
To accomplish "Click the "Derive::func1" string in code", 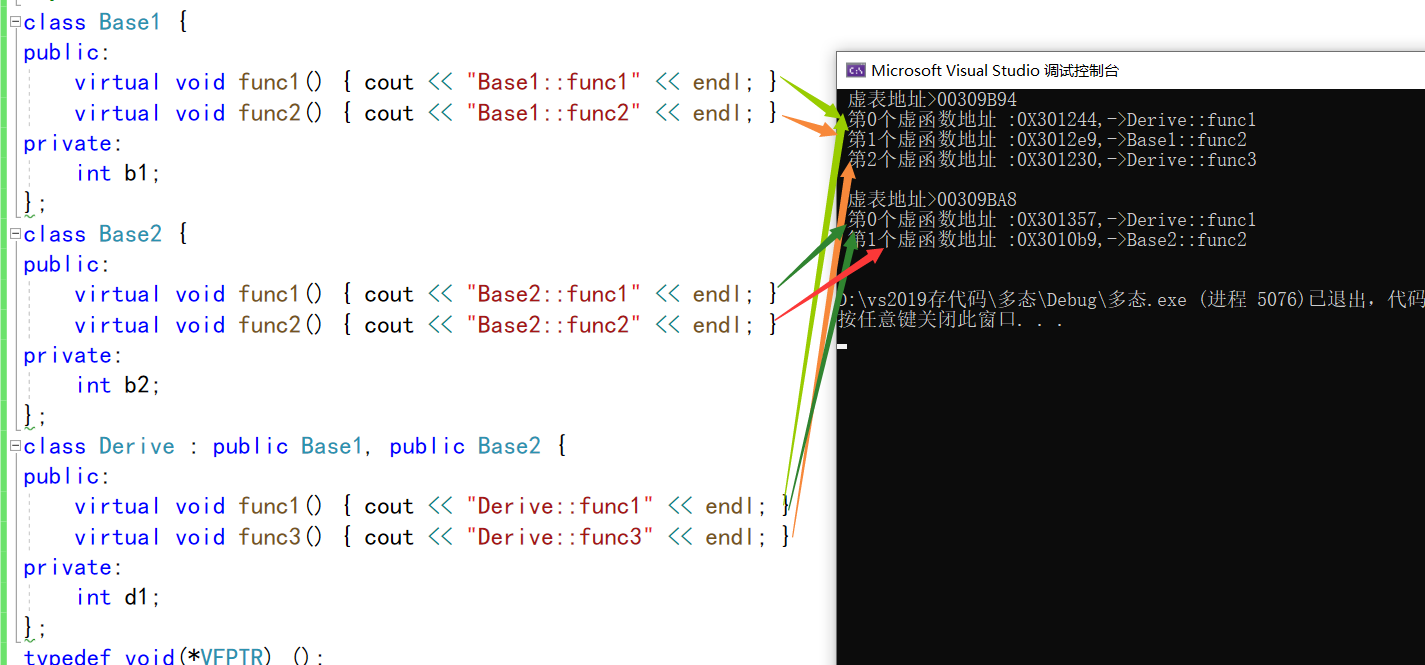I will click(x=559, y=506).
